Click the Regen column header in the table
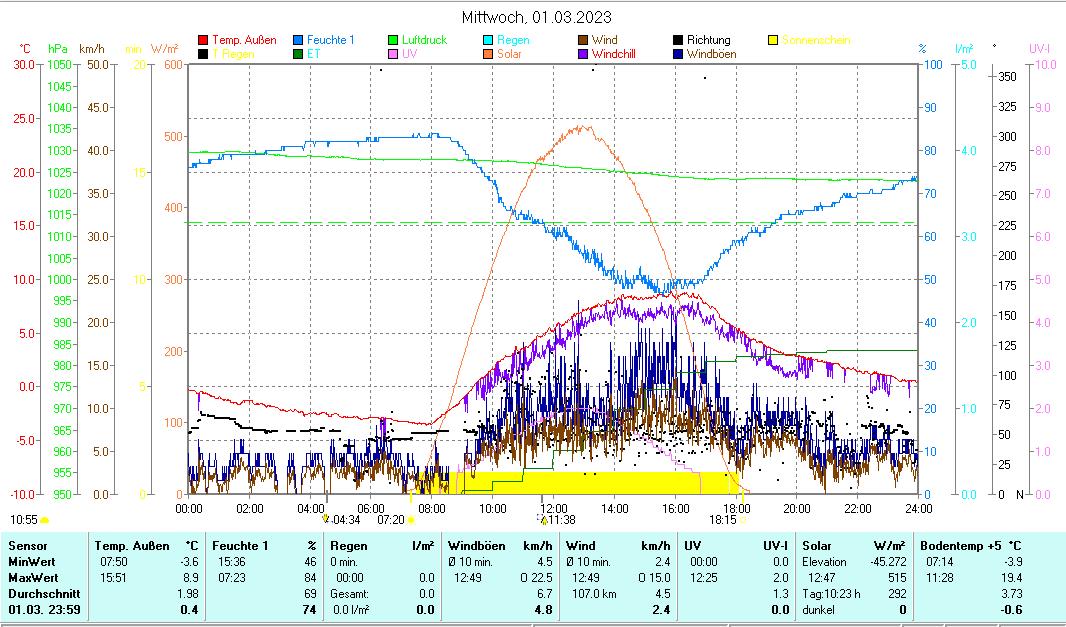The image size is (1066, 627). point(349,546)
